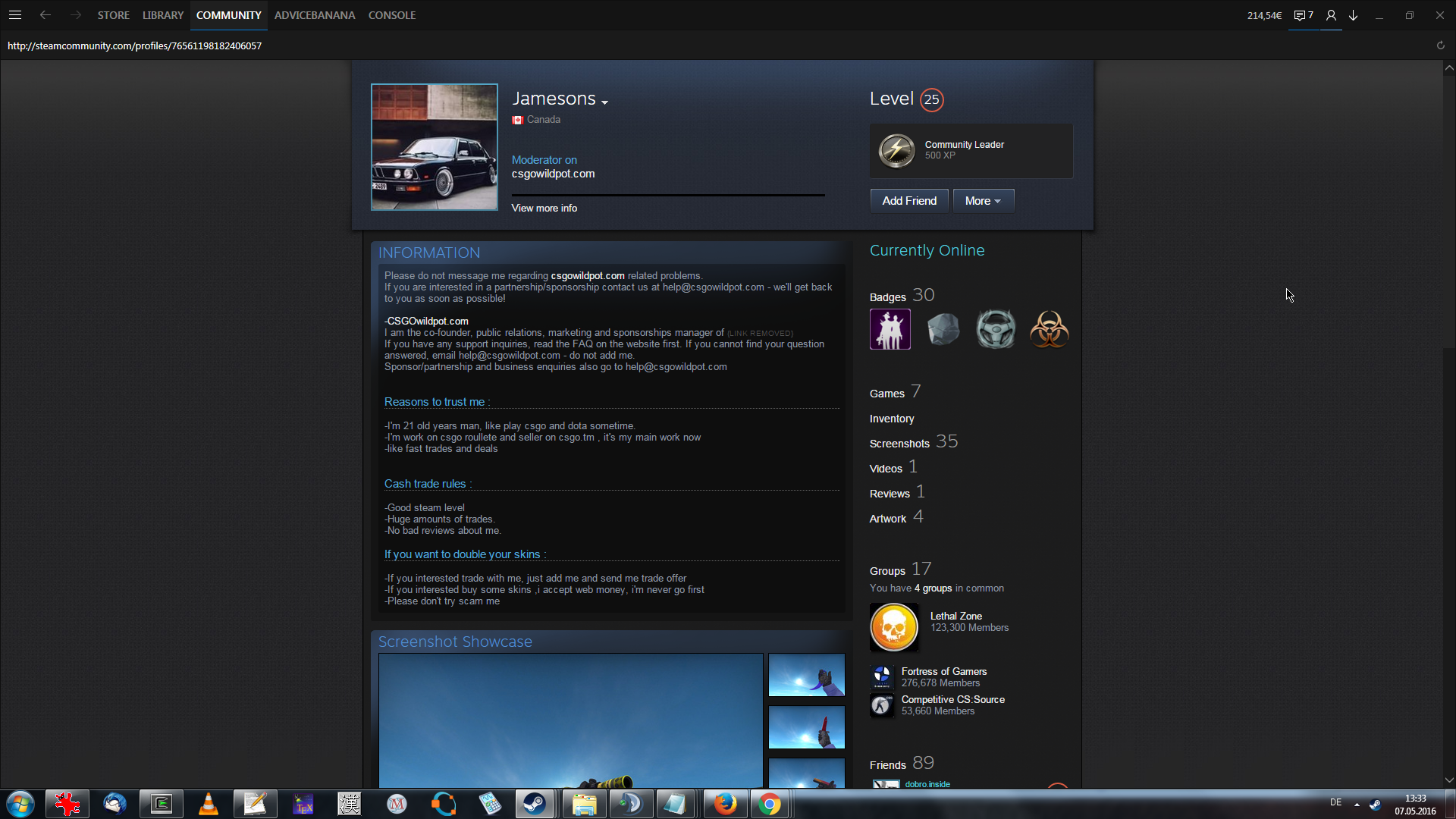Viewport: 1456px width, 819px height.
Task: Open the Jamesons name history dropdown
Action: tap(604, 102)
